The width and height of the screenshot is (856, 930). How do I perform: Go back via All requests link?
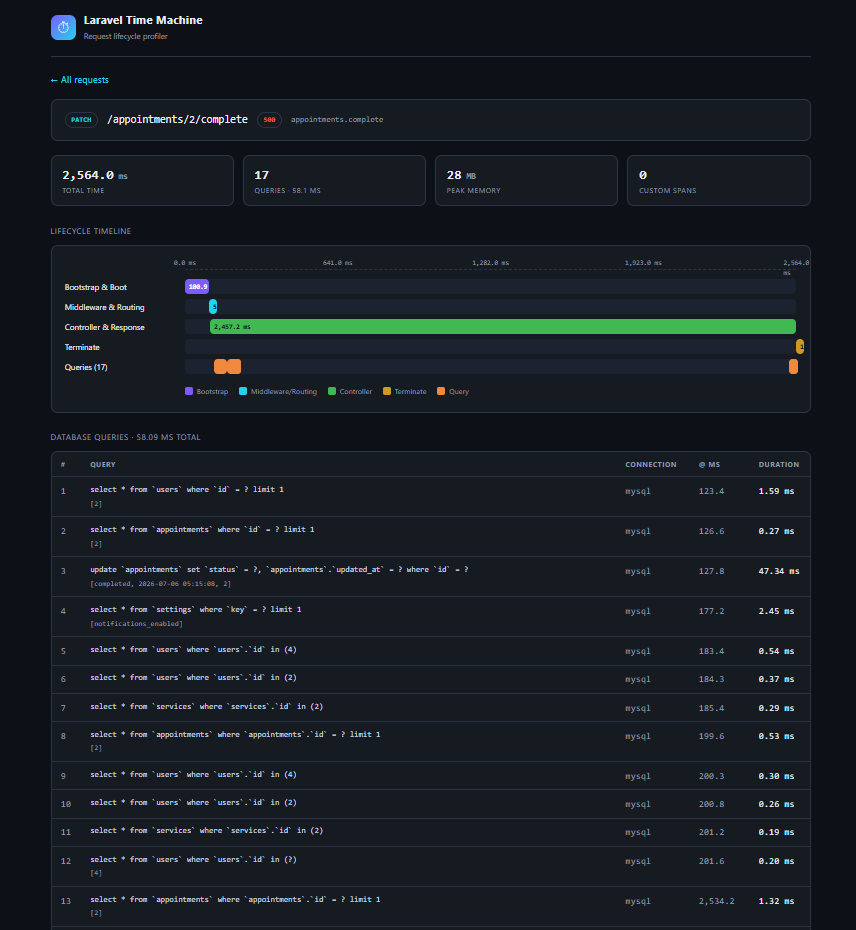tap(79, 79)
